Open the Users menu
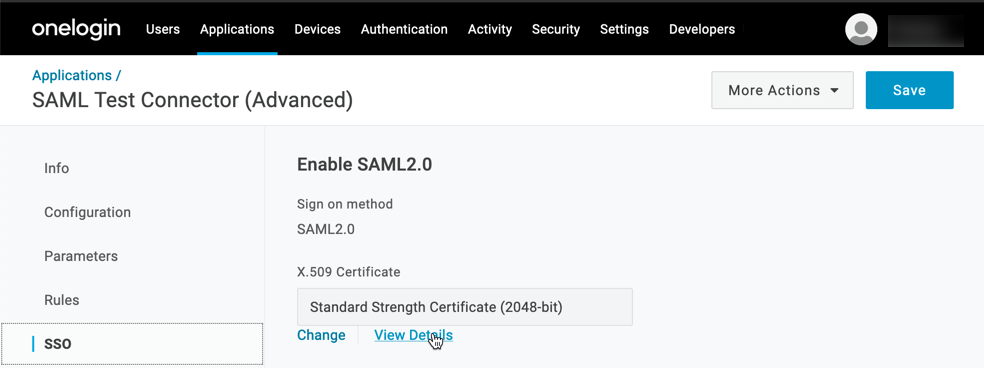 [163, 29]
